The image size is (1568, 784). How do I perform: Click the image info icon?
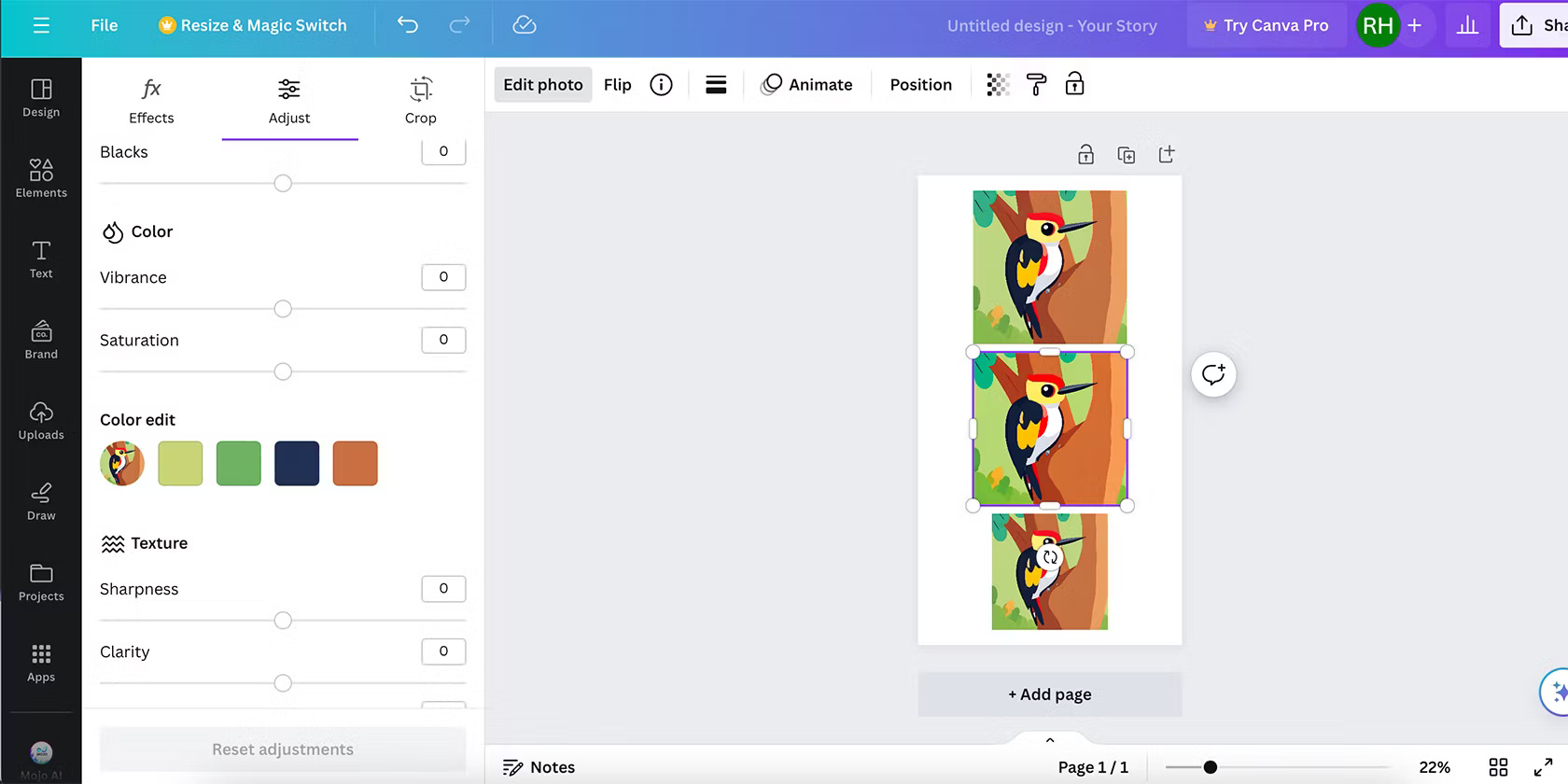click(x=661, y=85)
